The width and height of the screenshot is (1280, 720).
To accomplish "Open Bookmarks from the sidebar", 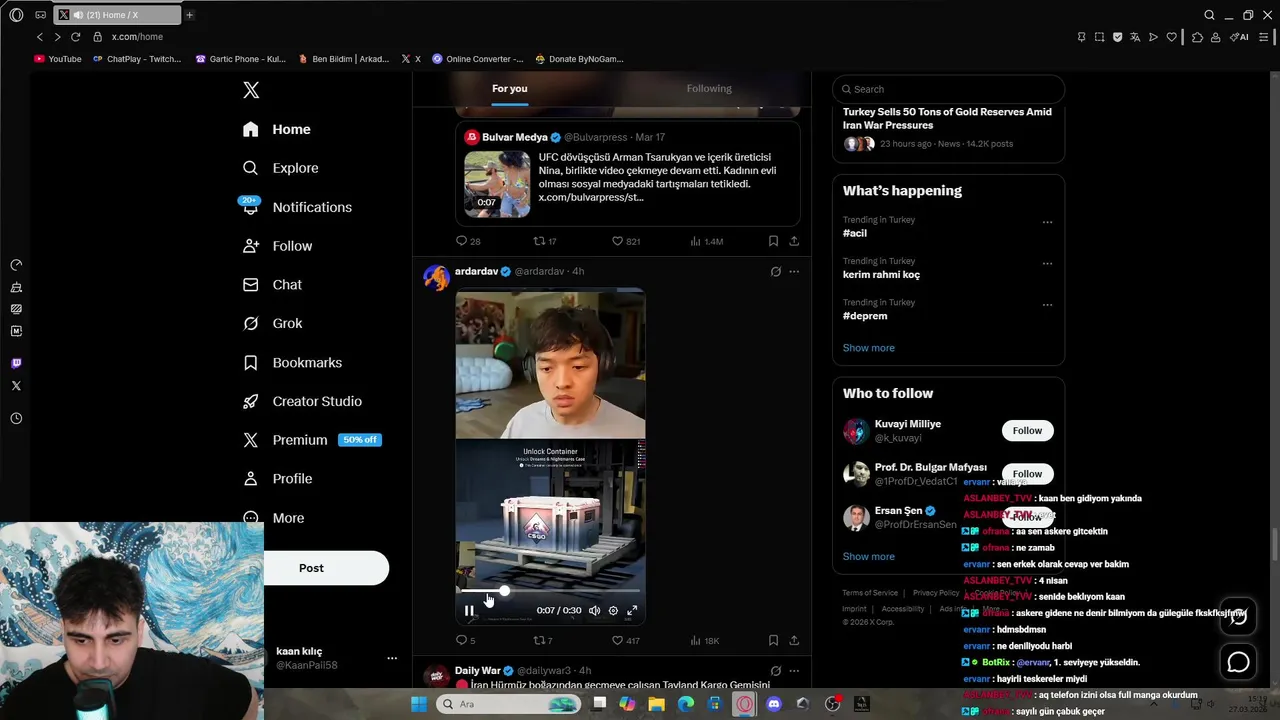I will tap(292, 362).
